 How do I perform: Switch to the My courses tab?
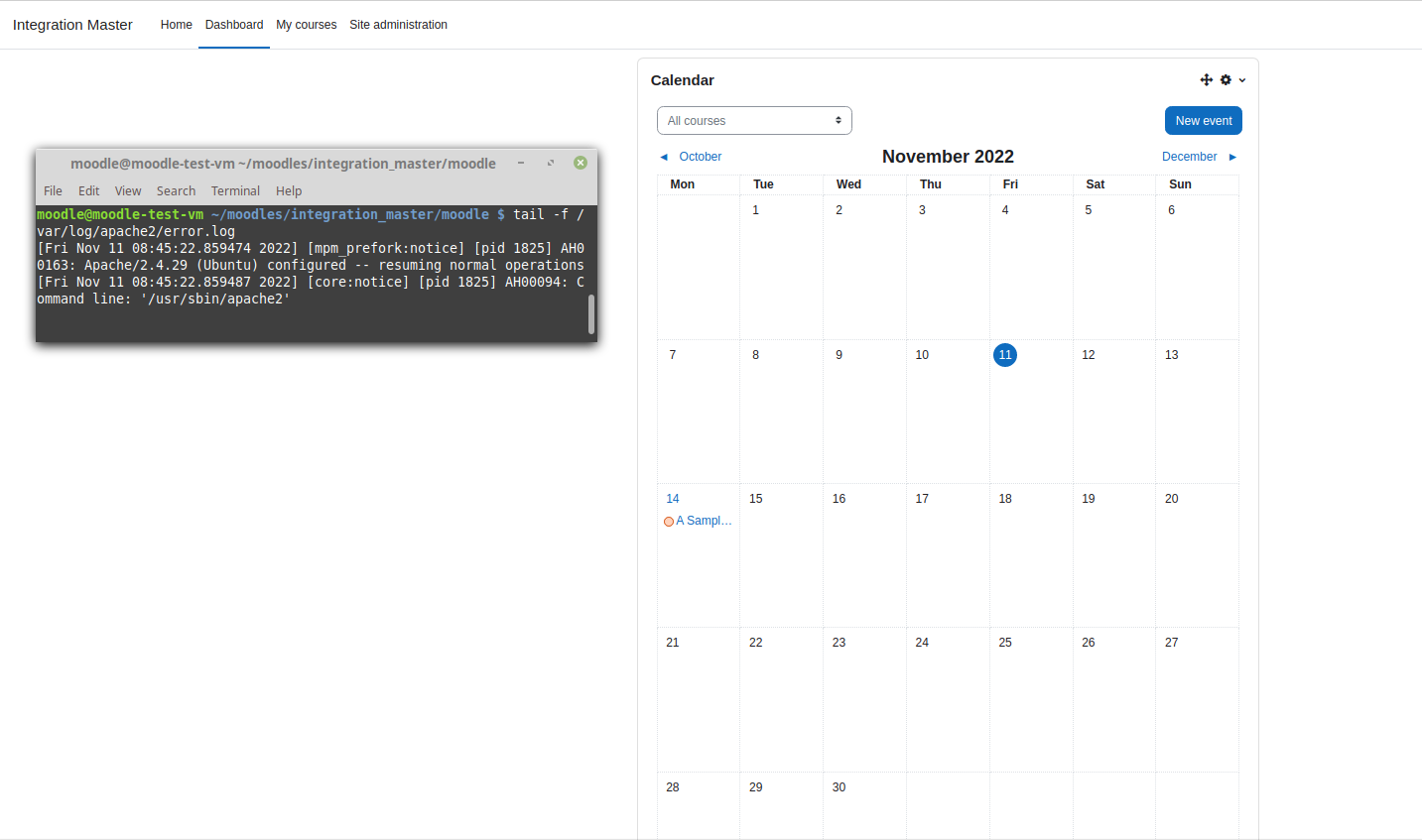tap(307, 25)
